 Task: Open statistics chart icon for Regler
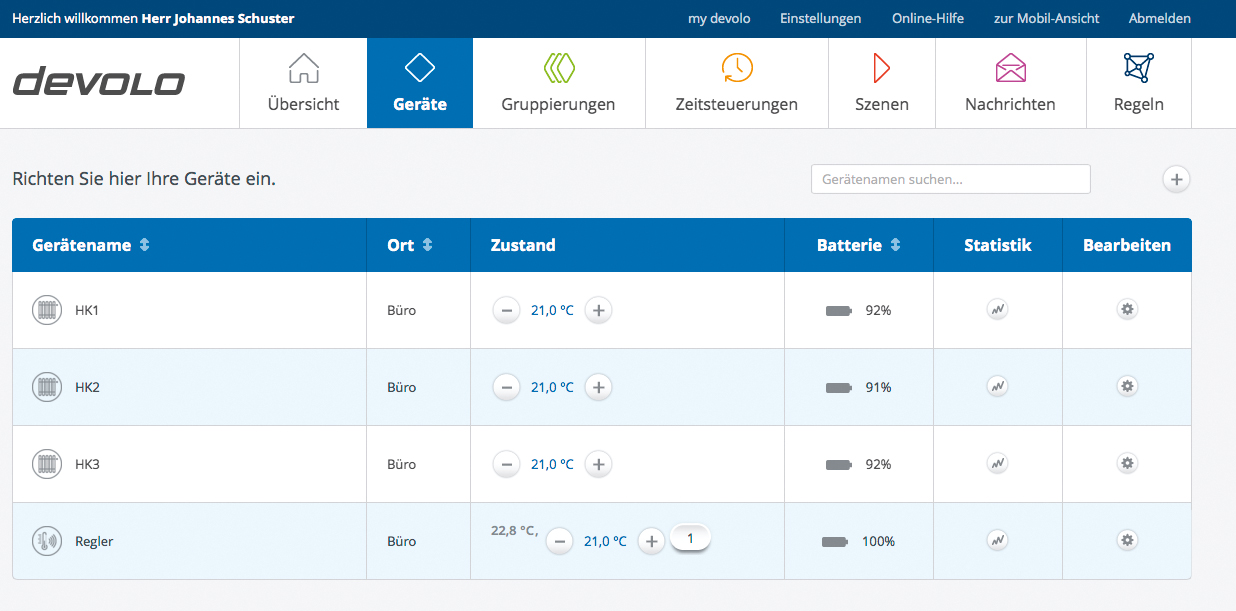(996, 541)
